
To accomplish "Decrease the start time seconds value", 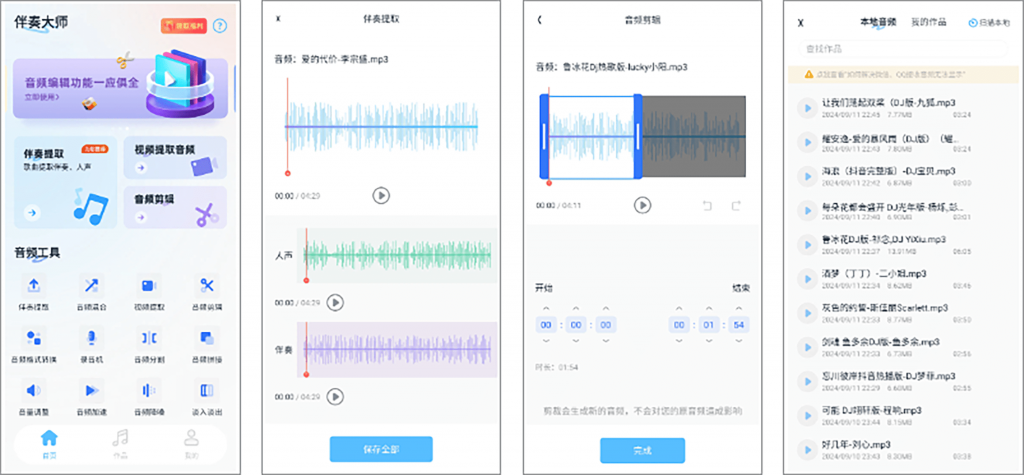I will [x=606, y=341].
